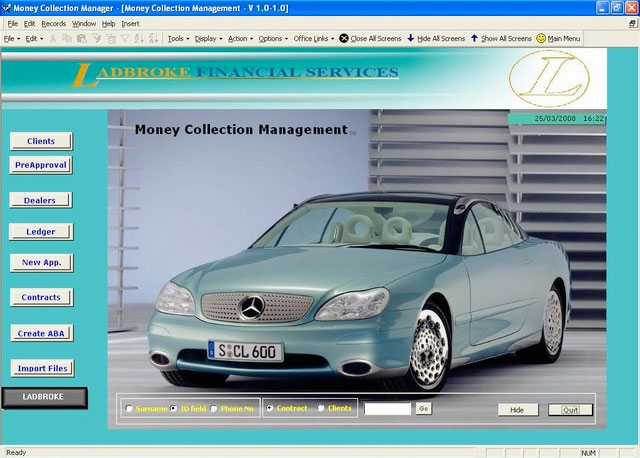
Task: Click Close All Screens icon button
Action: tap(344, 38)
